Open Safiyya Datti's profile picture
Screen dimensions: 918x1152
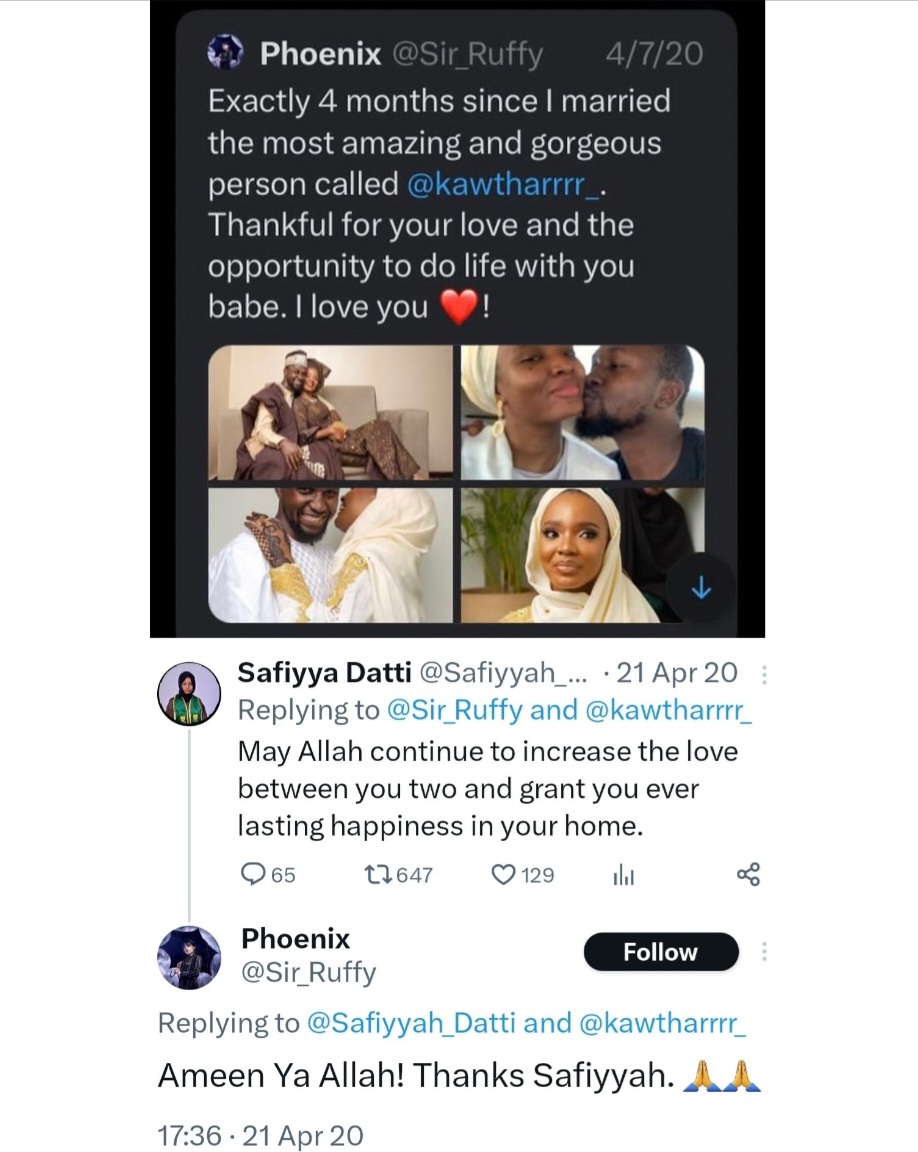[190, 693]
